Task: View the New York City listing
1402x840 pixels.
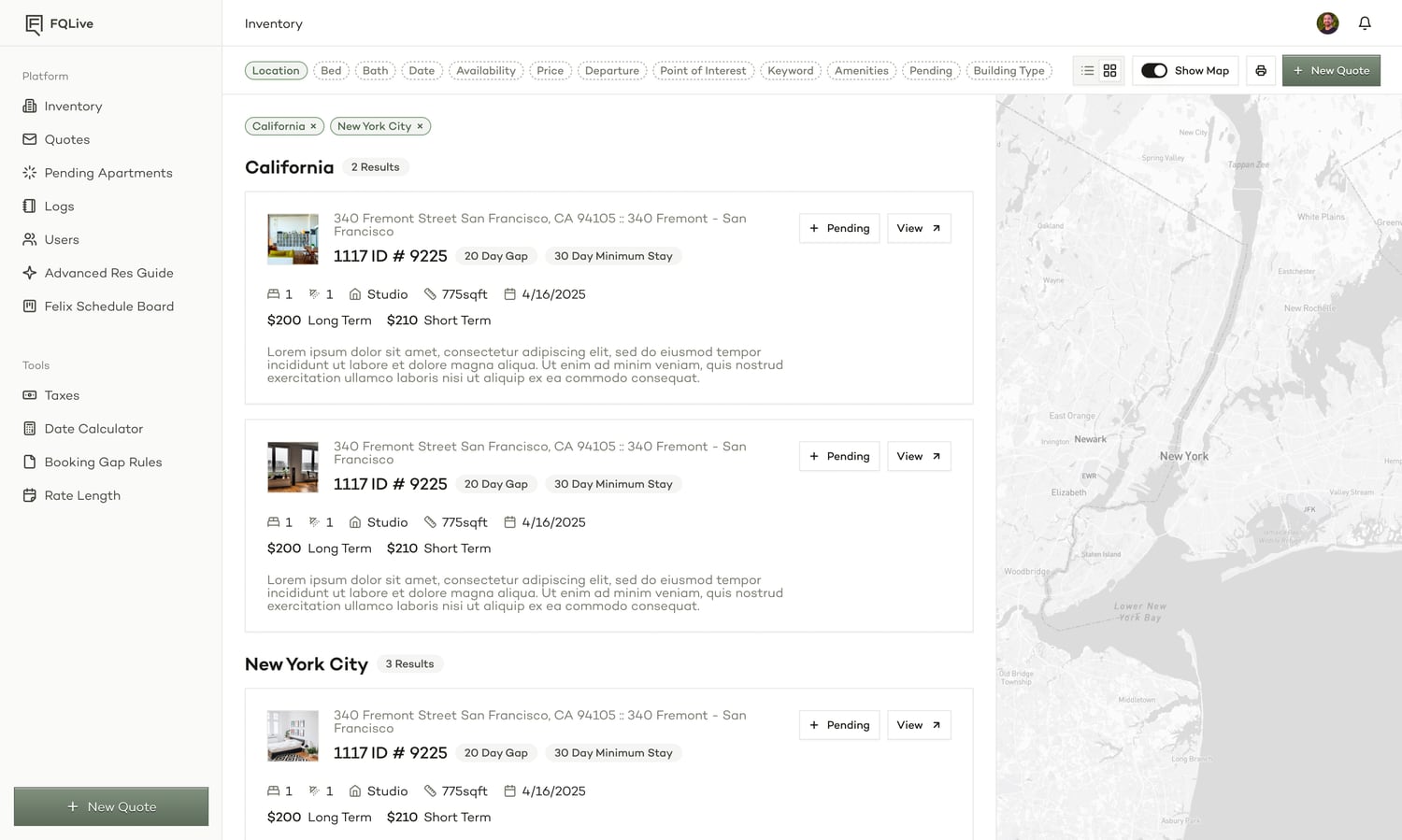Action: click(919, 725)
